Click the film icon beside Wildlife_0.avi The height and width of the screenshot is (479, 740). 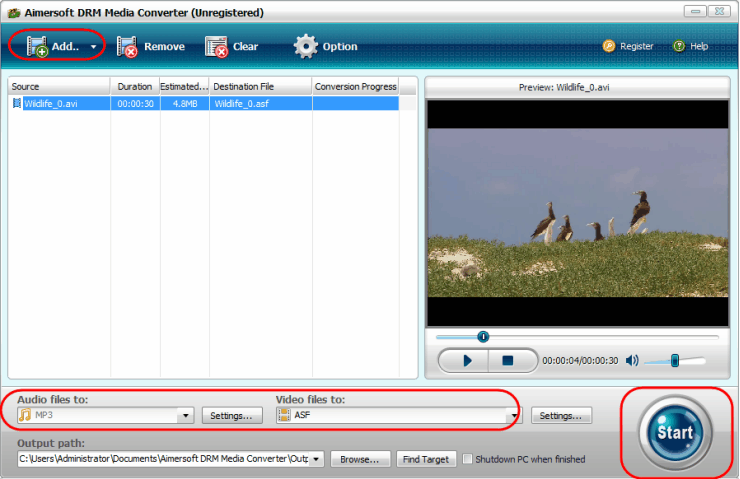click(x=17, y=103)
